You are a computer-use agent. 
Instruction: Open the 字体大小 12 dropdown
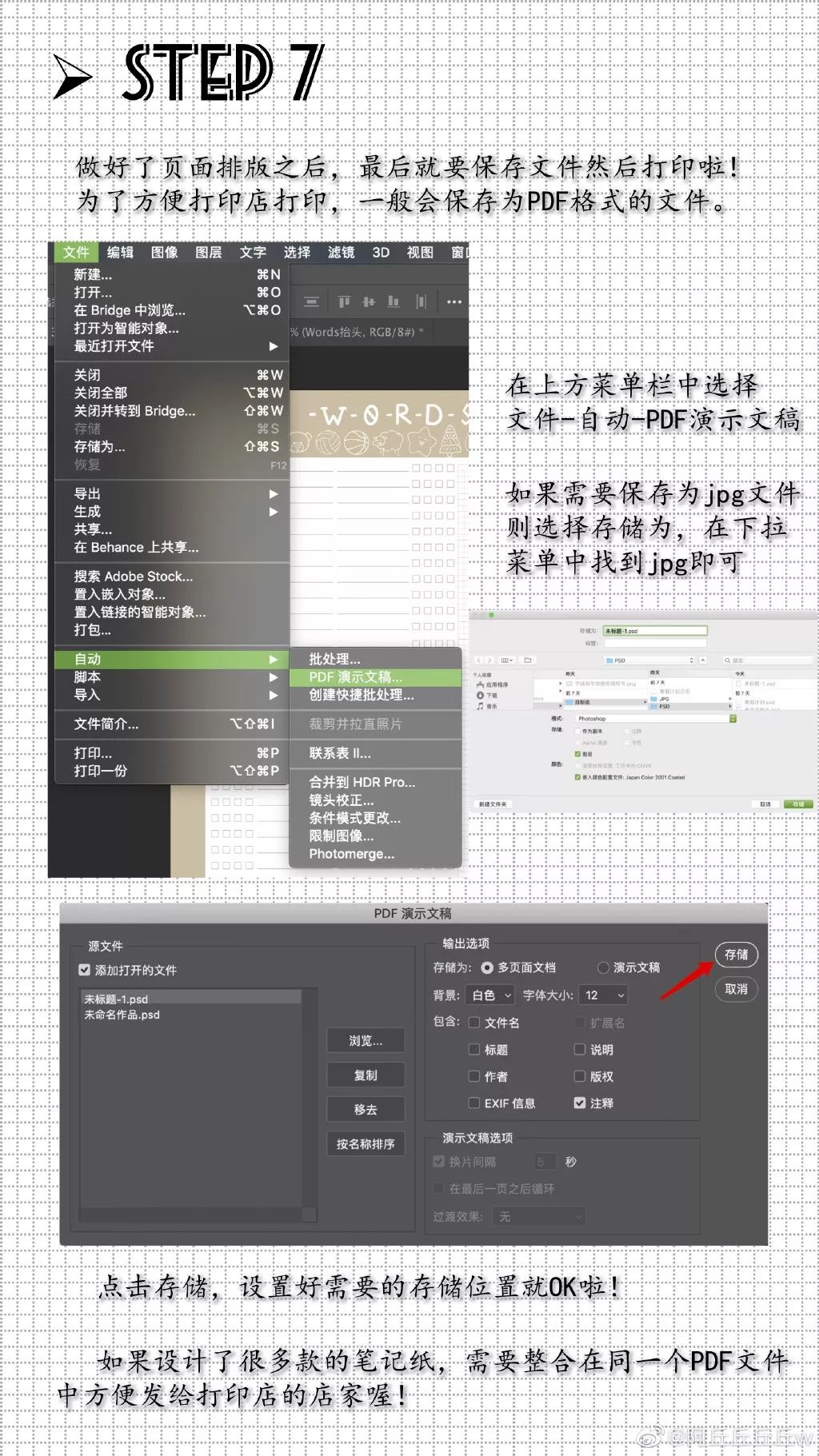(x=603, y=995)
